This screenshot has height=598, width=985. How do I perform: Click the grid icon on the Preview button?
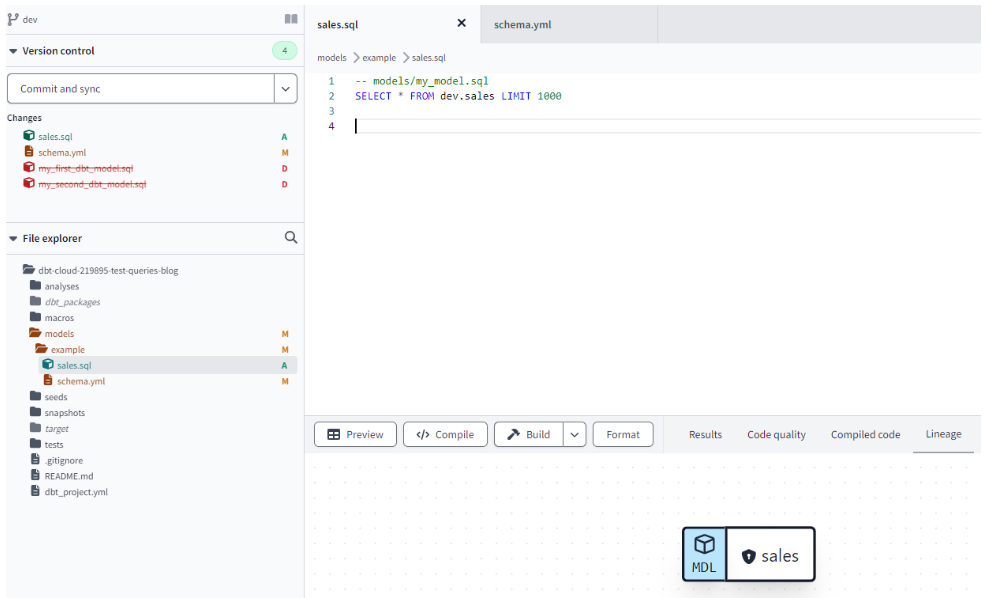click(x=332, y=434)
